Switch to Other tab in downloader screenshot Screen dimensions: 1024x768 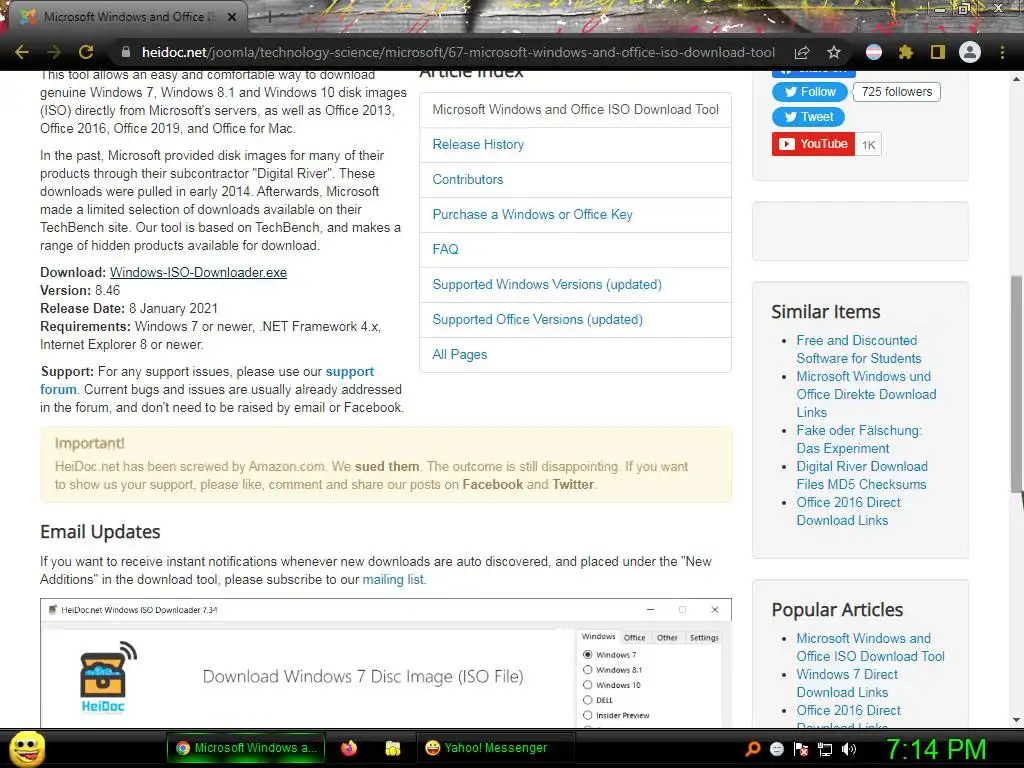tap(667, 637)
